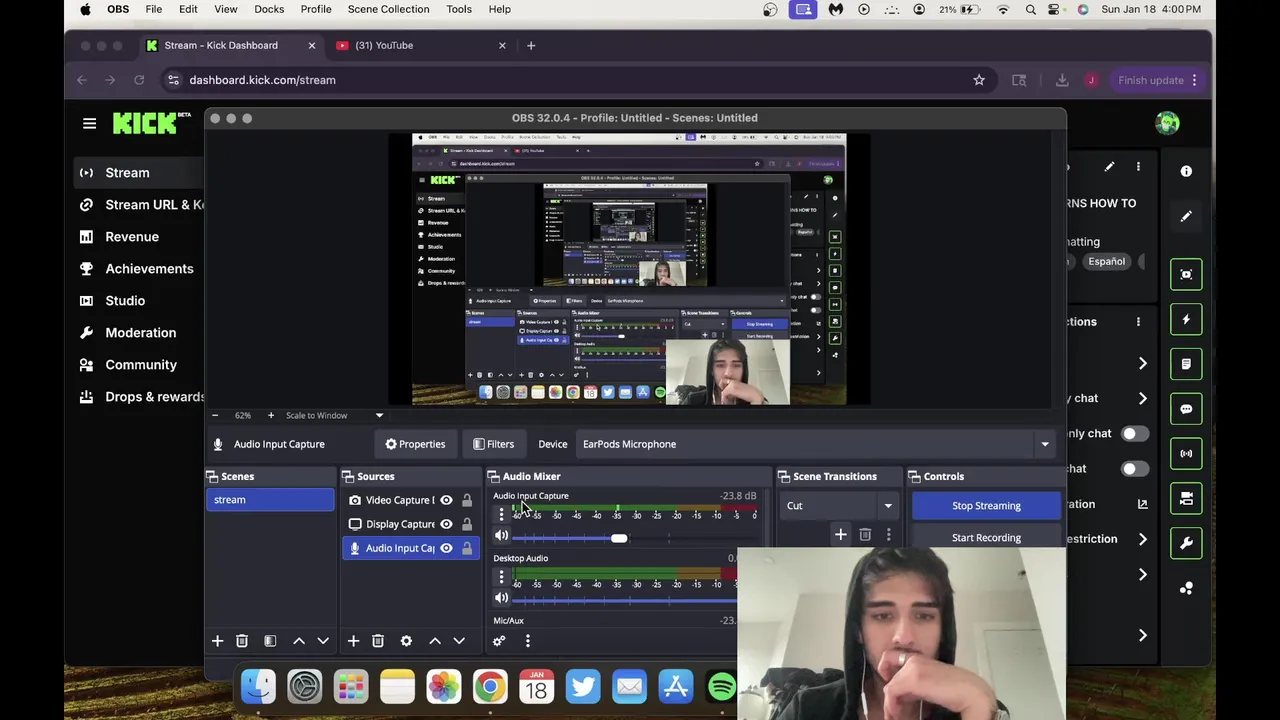Toggle visibility of the Audio Input Capture source
1280x720 pixels.
[x=446, y=548]
